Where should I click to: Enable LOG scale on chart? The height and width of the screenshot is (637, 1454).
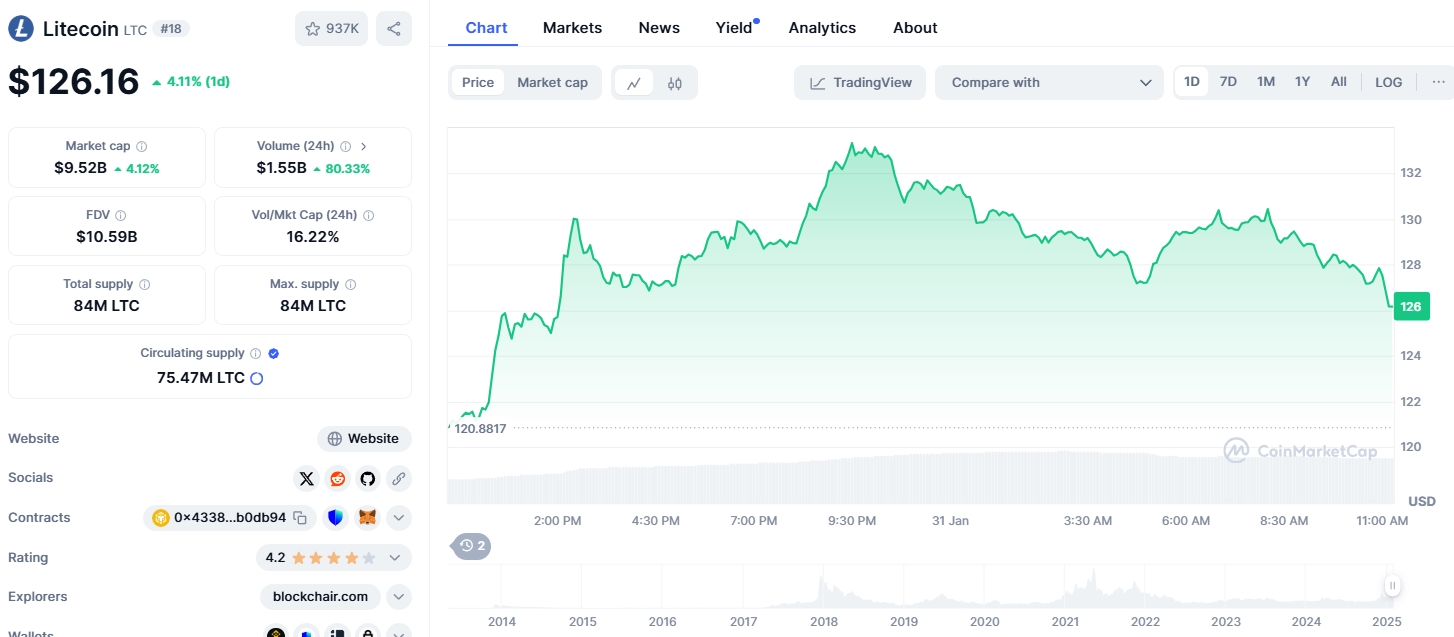1388,82
